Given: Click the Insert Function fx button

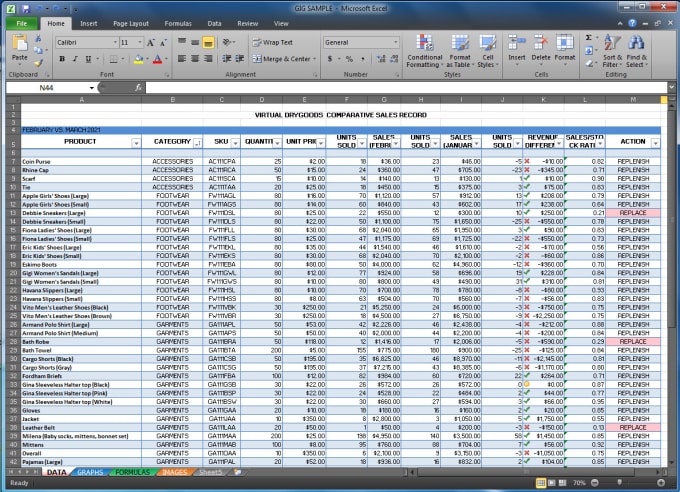Looking at the screenshot, I should [138, 88].
